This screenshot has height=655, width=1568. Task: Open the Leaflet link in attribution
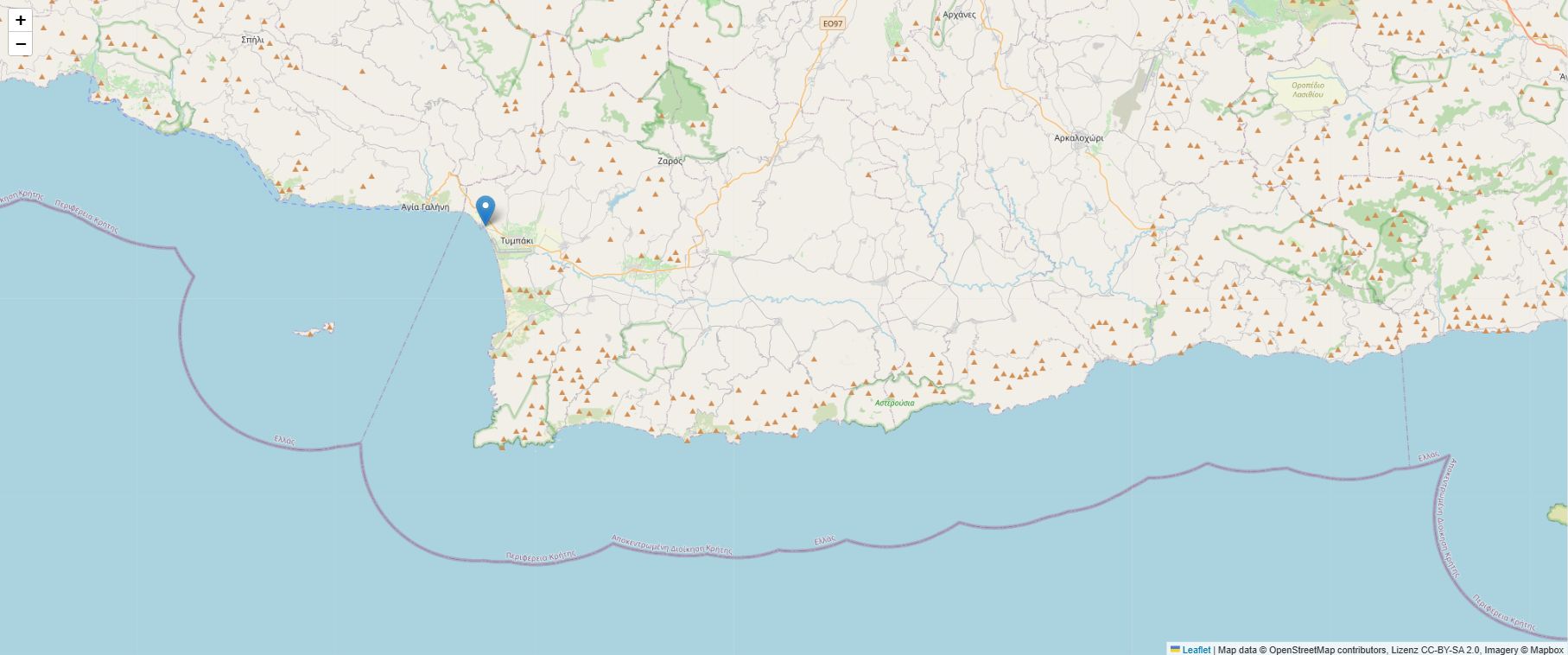pyautogui.click(x=1196, y=650)
